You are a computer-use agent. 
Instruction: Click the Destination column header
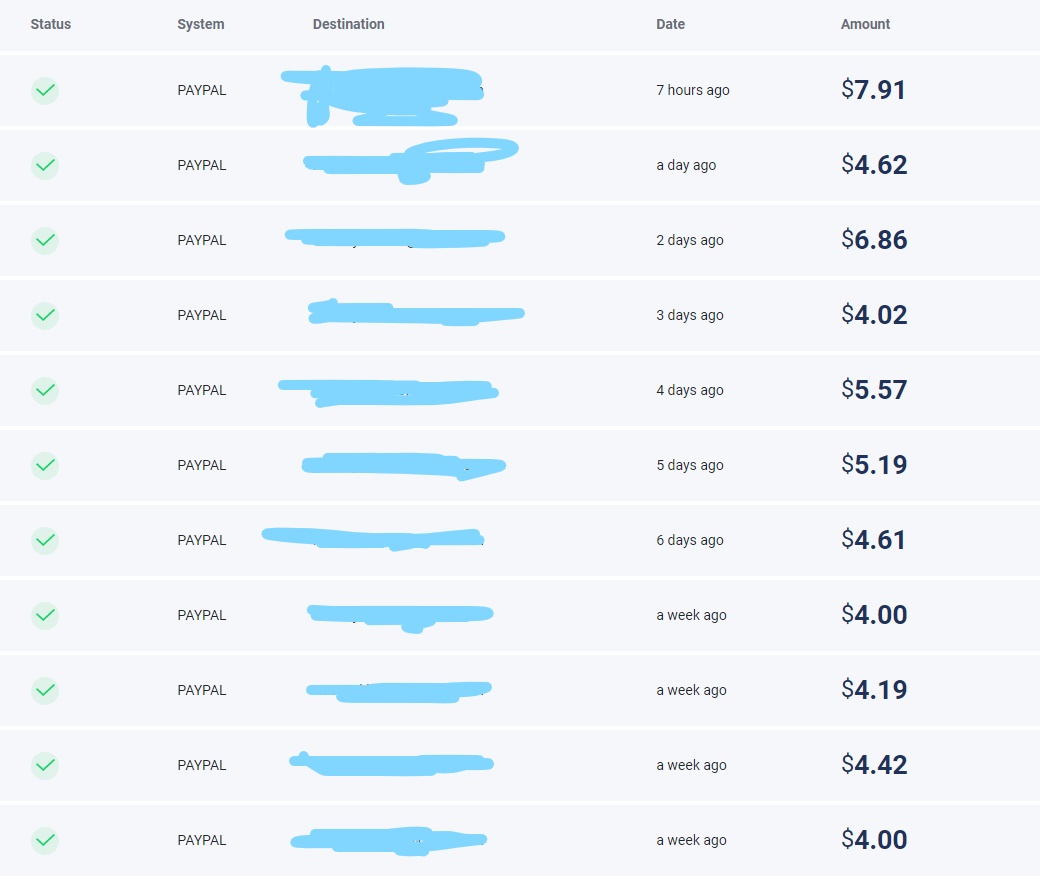(348, 24)
